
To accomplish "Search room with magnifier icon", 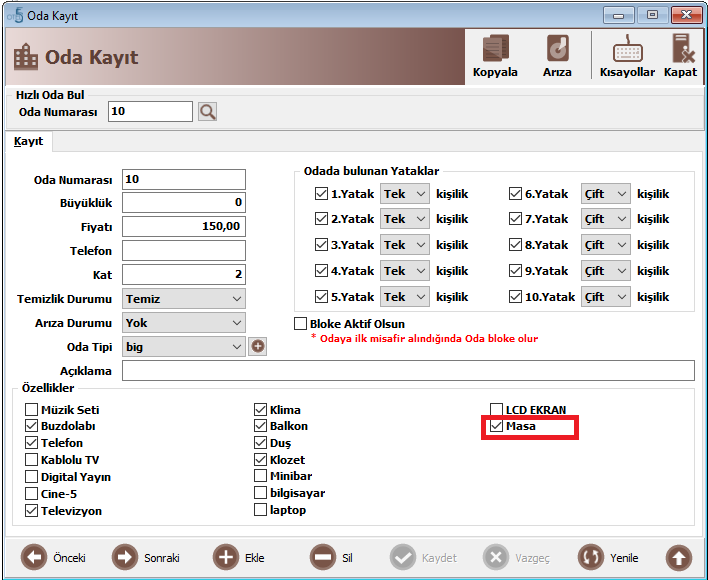I will 207,111.
